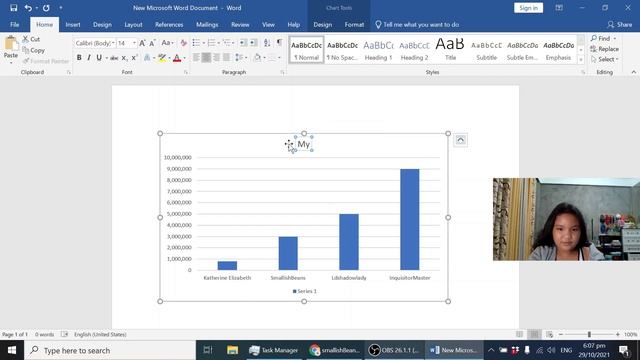Sort the selected text
Viewport: 640px width, 360px height.
(267, 43)
